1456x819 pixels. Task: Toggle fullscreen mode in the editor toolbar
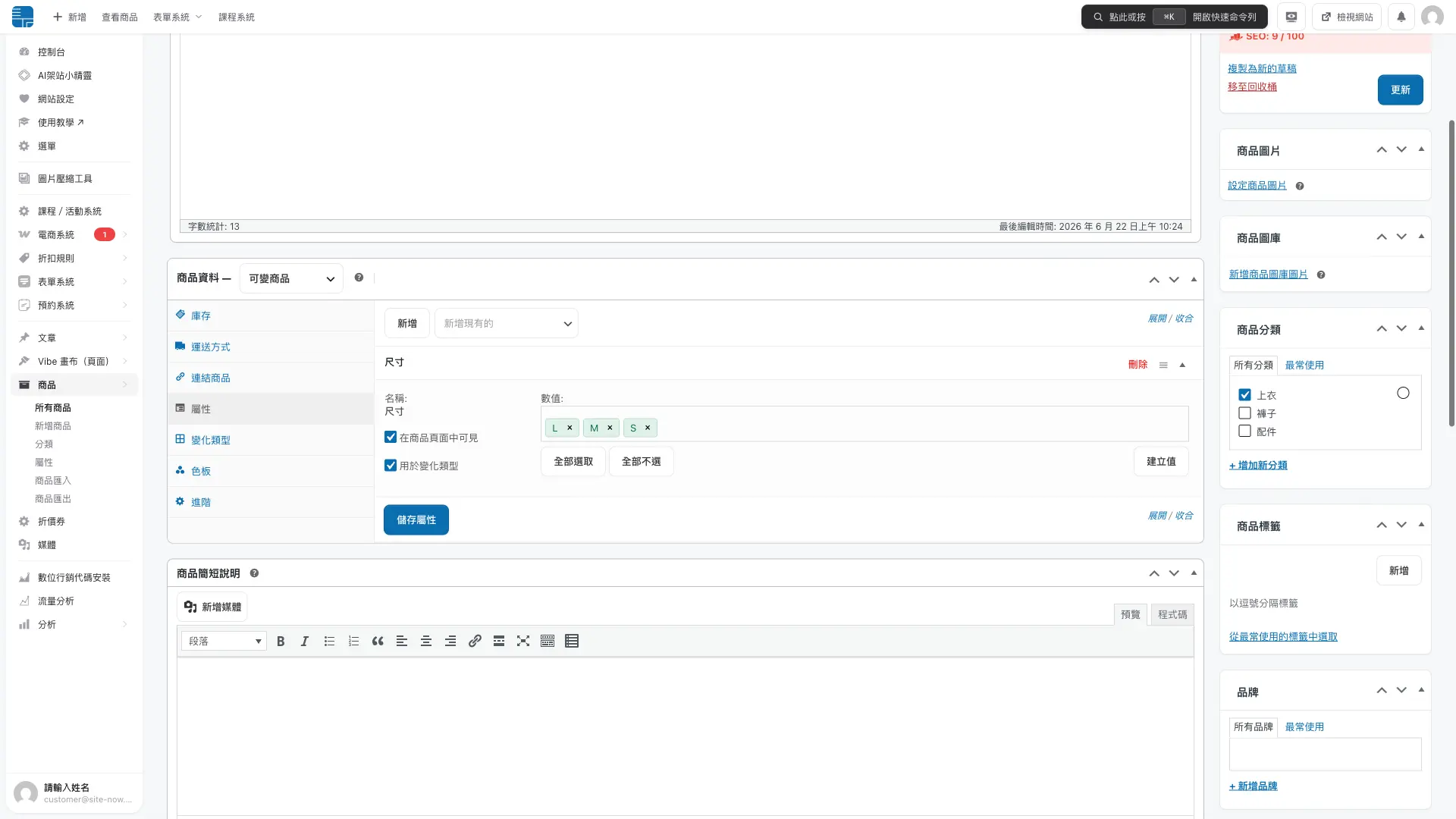click(x=523, y=642)
